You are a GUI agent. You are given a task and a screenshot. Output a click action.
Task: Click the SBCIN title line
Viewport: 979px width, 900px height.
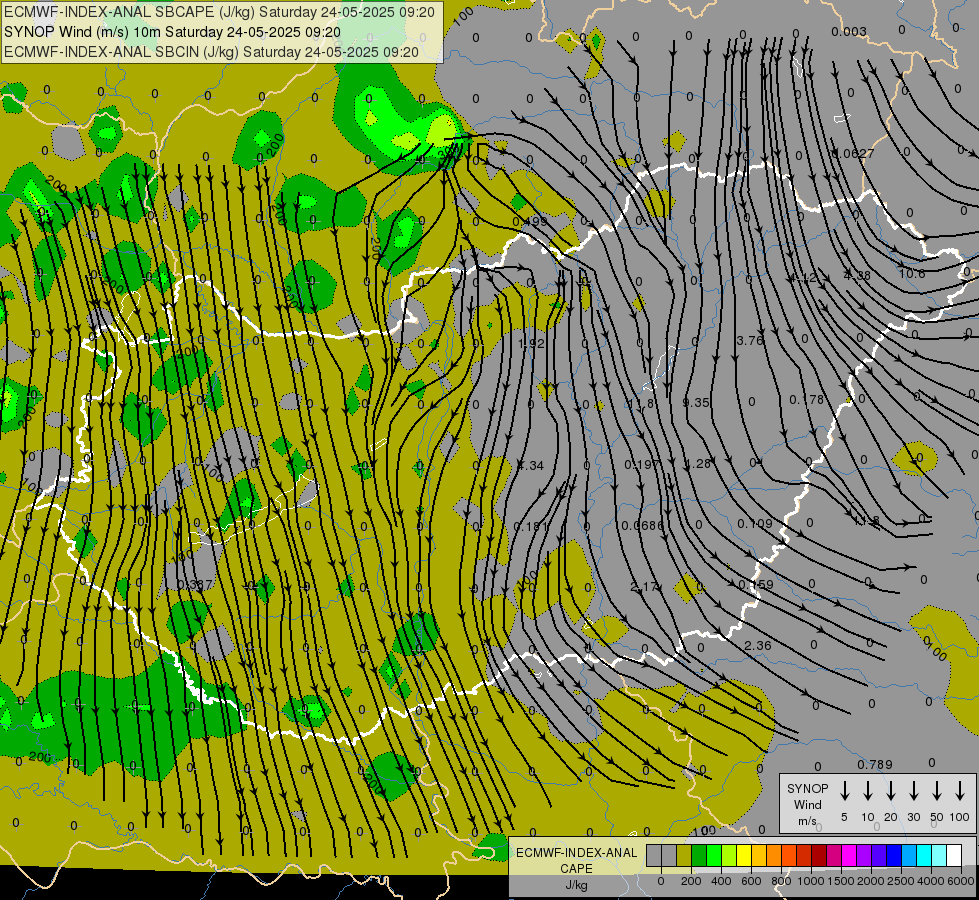click(x=211, y=52)
